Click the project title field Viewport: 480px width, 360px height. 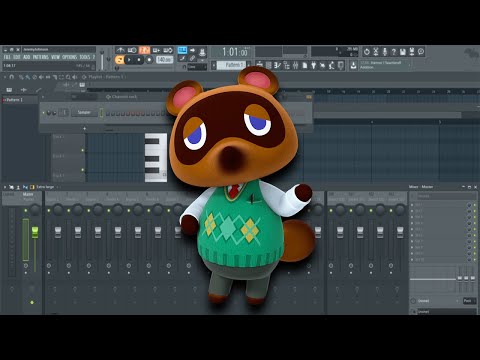coord(59,49)
